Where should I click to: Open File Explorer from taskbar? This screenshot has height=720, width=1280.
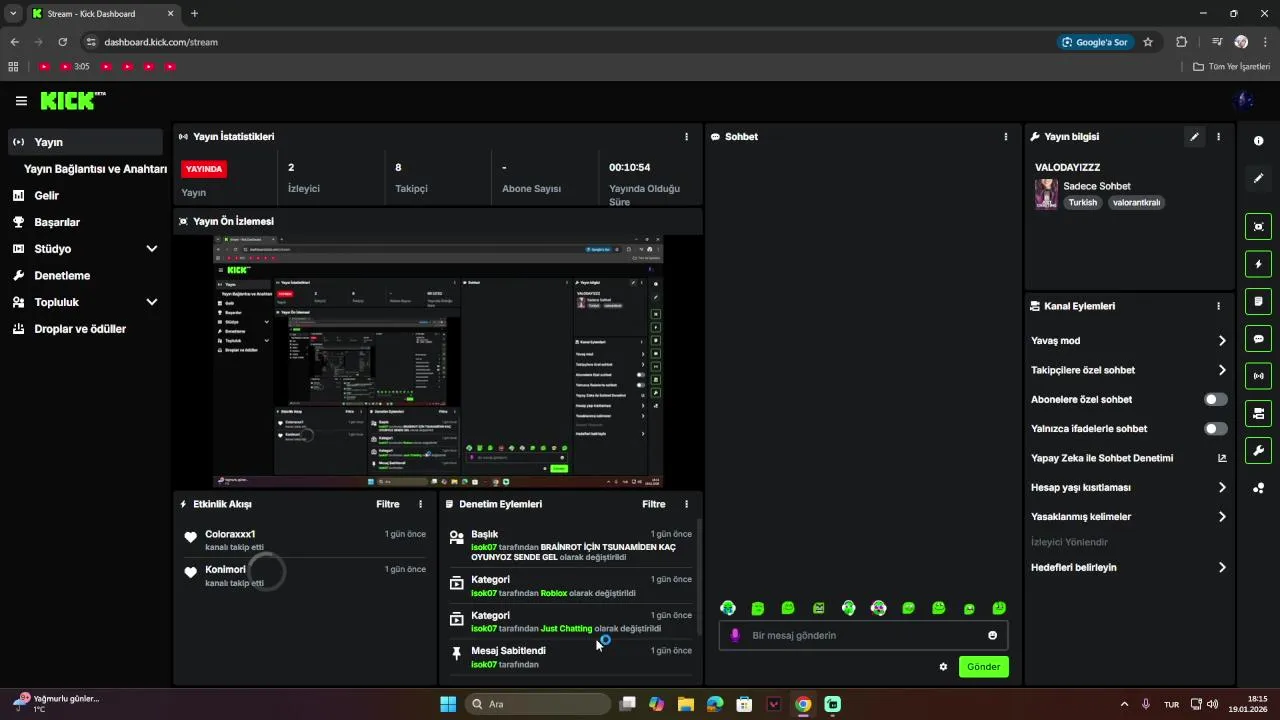(x=686, y=704)
